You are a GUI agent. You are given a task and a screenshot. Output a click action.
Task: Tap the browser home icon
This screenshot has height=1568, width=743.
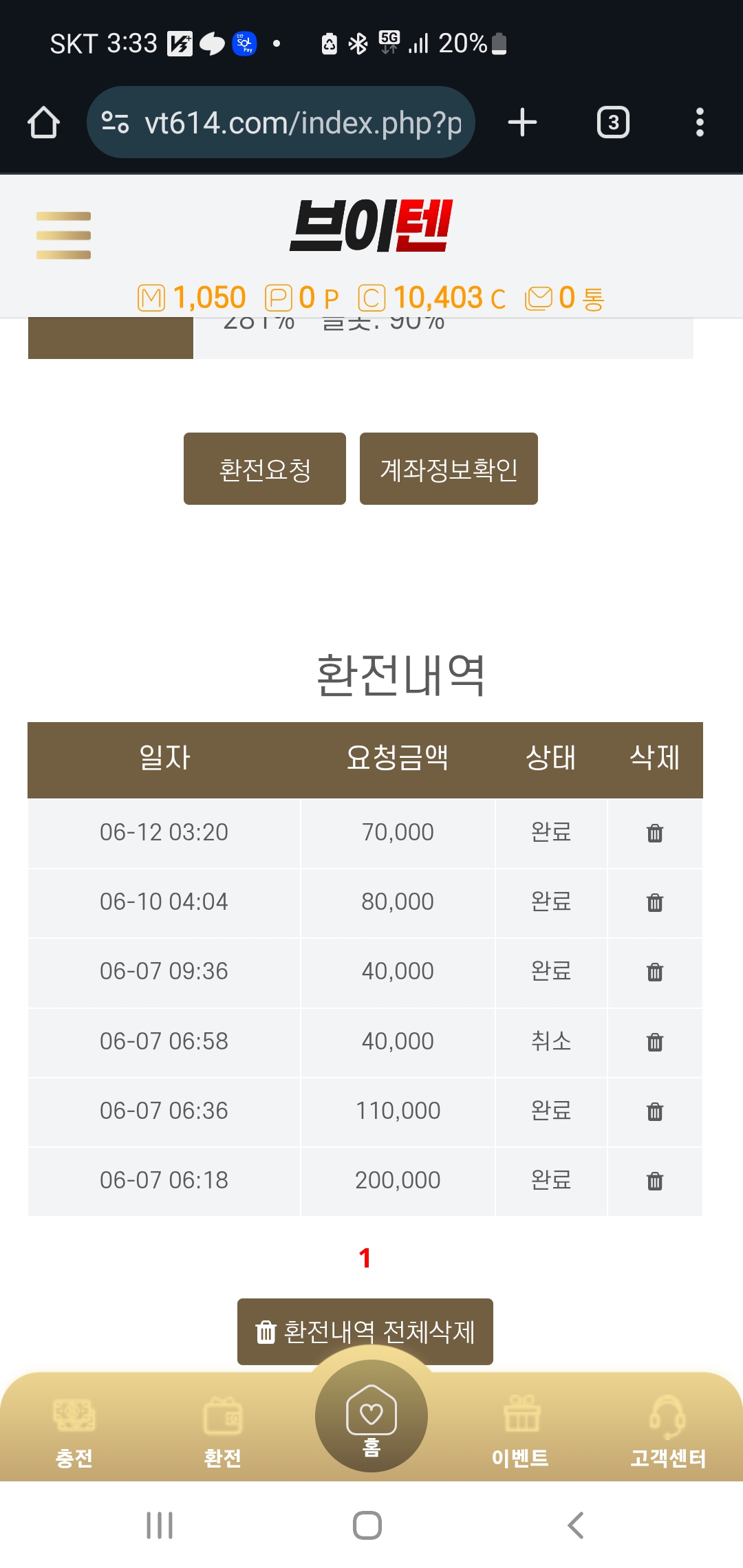coord(43,122)
